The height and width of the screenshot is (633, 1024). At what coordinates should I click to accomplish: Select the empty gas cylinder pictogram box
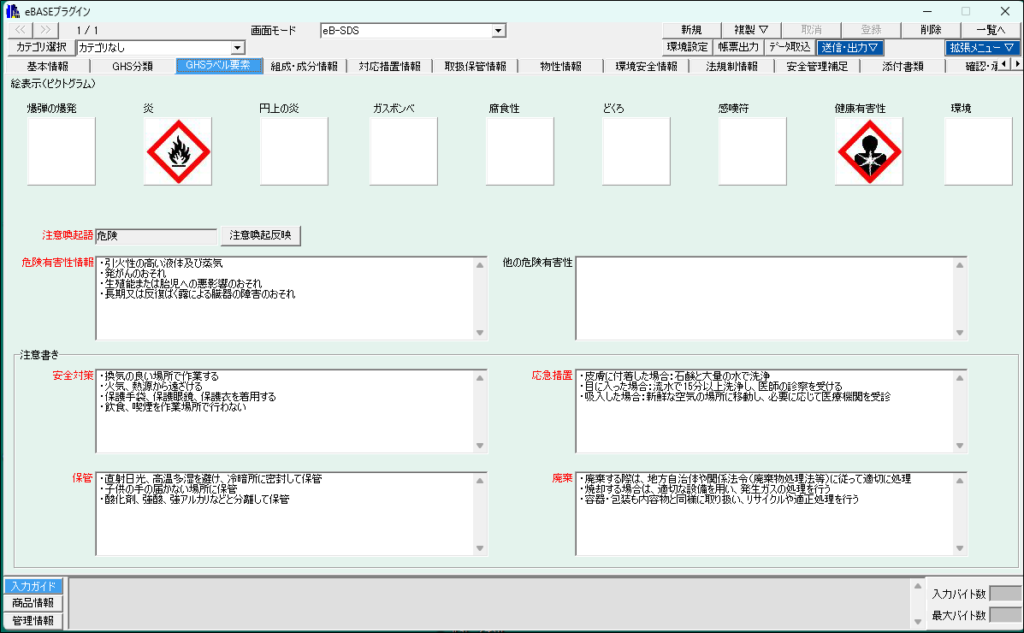tap(404, 151)
